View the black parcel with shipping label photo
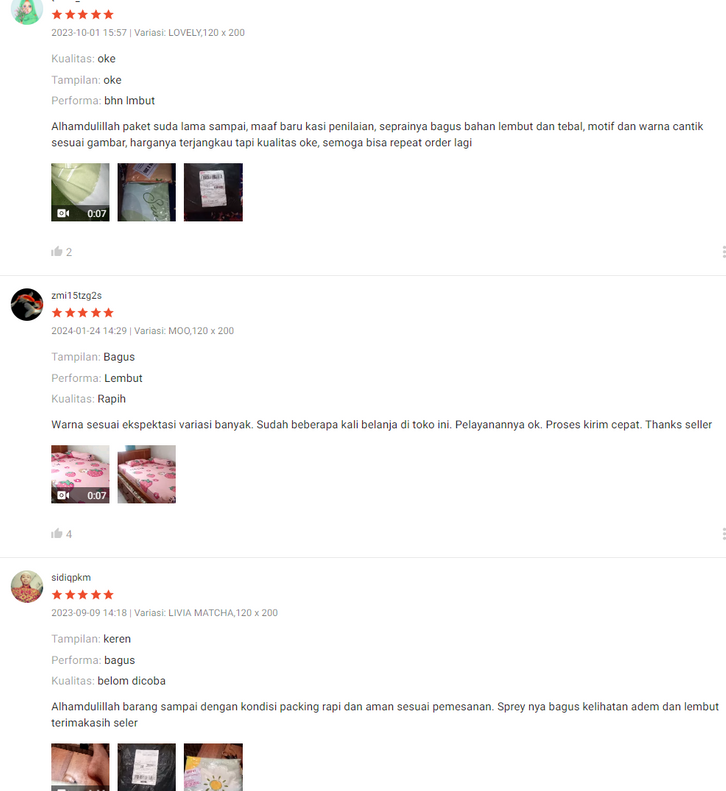The height and width of the screenshot is (791, 726). (213, 192)
